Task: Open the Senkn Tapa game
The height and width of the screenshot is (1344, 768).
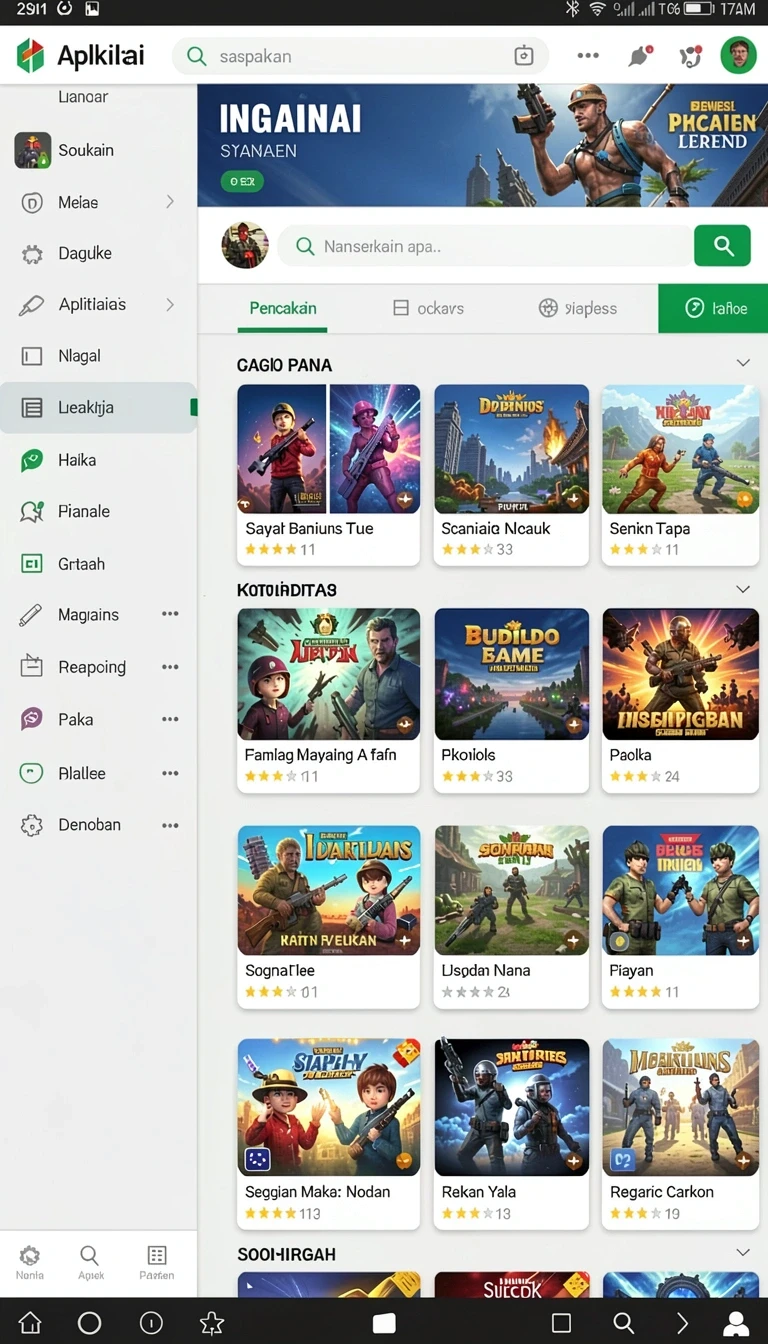Action: pos(680,474)
